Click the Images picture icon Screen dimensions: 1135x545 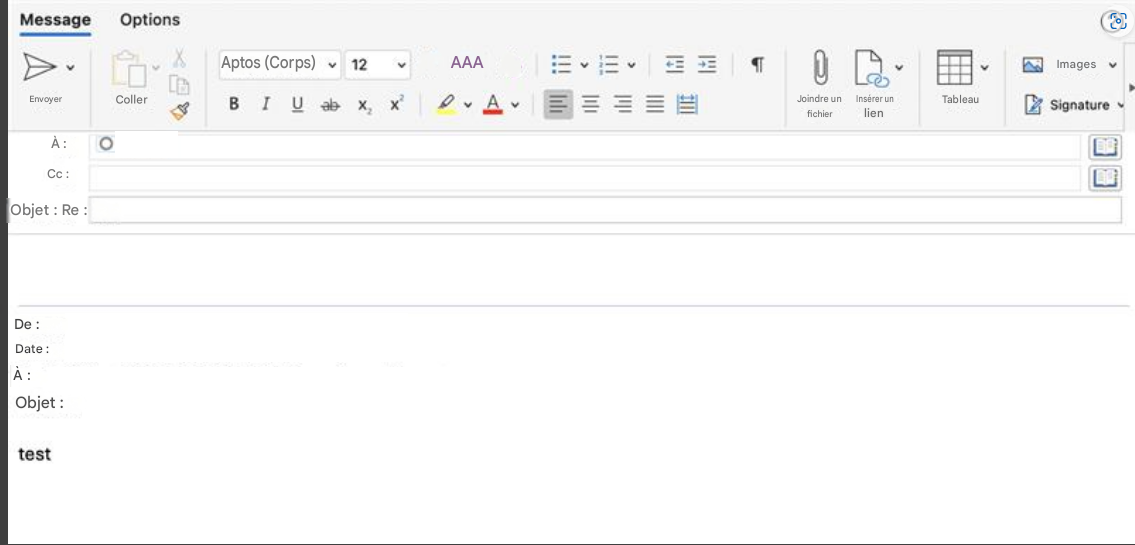1033,65
